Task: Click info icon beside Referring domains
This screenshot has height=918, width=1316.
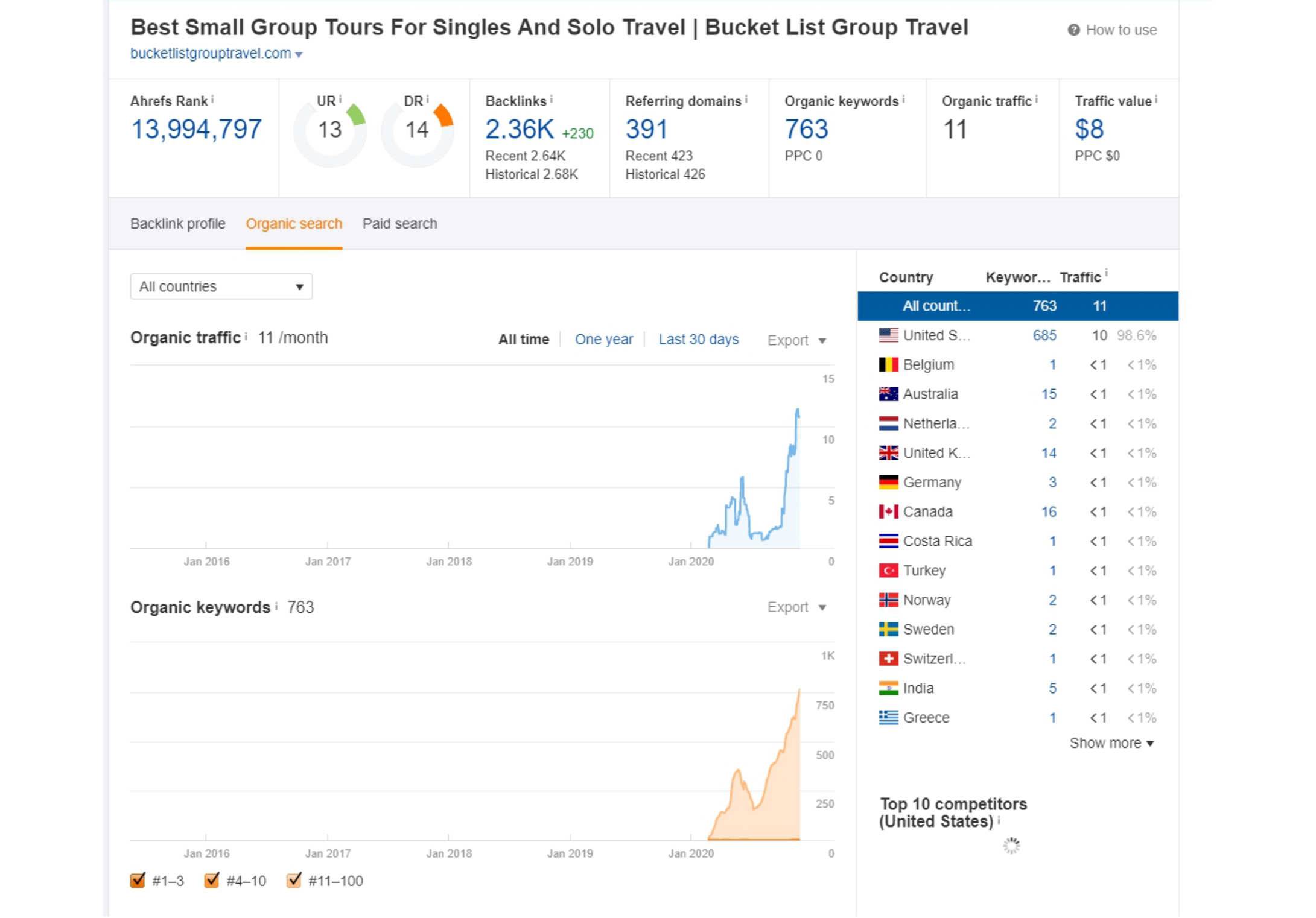Action: (x=746, y=99)
